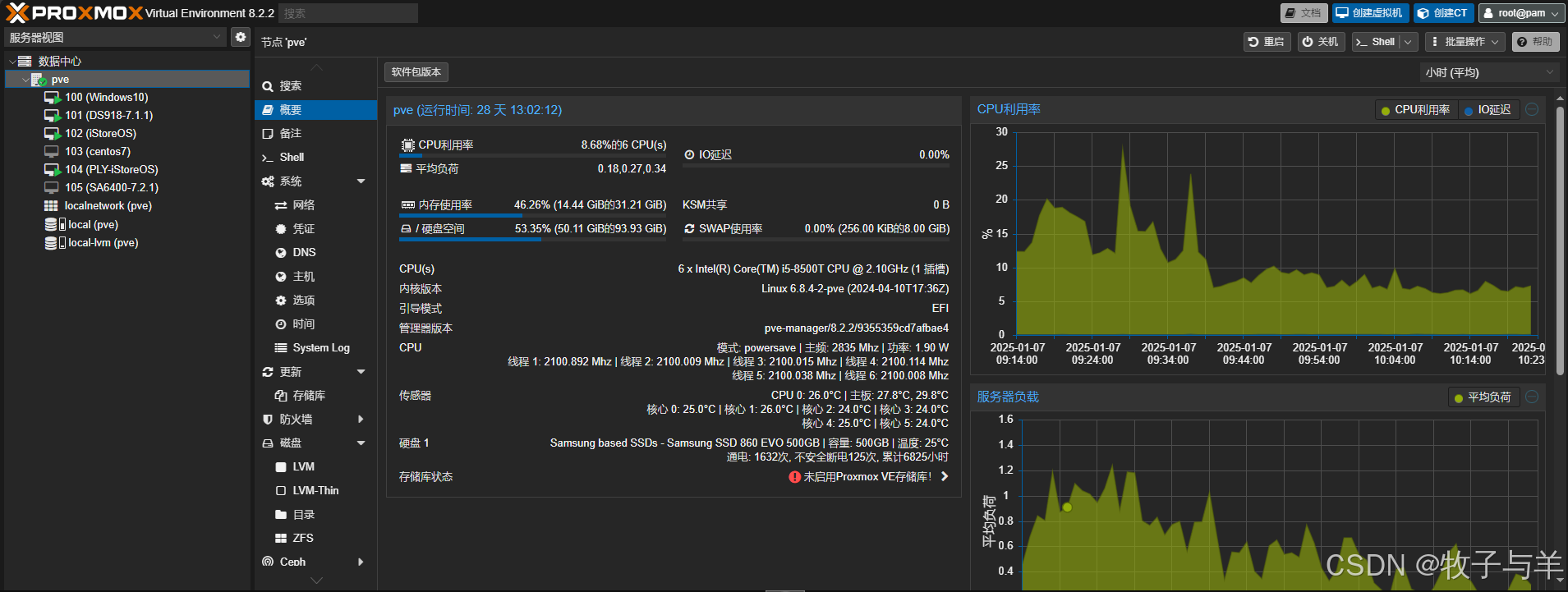Open 选项 options menu item

pyautogui.click(x=315, y=301)
